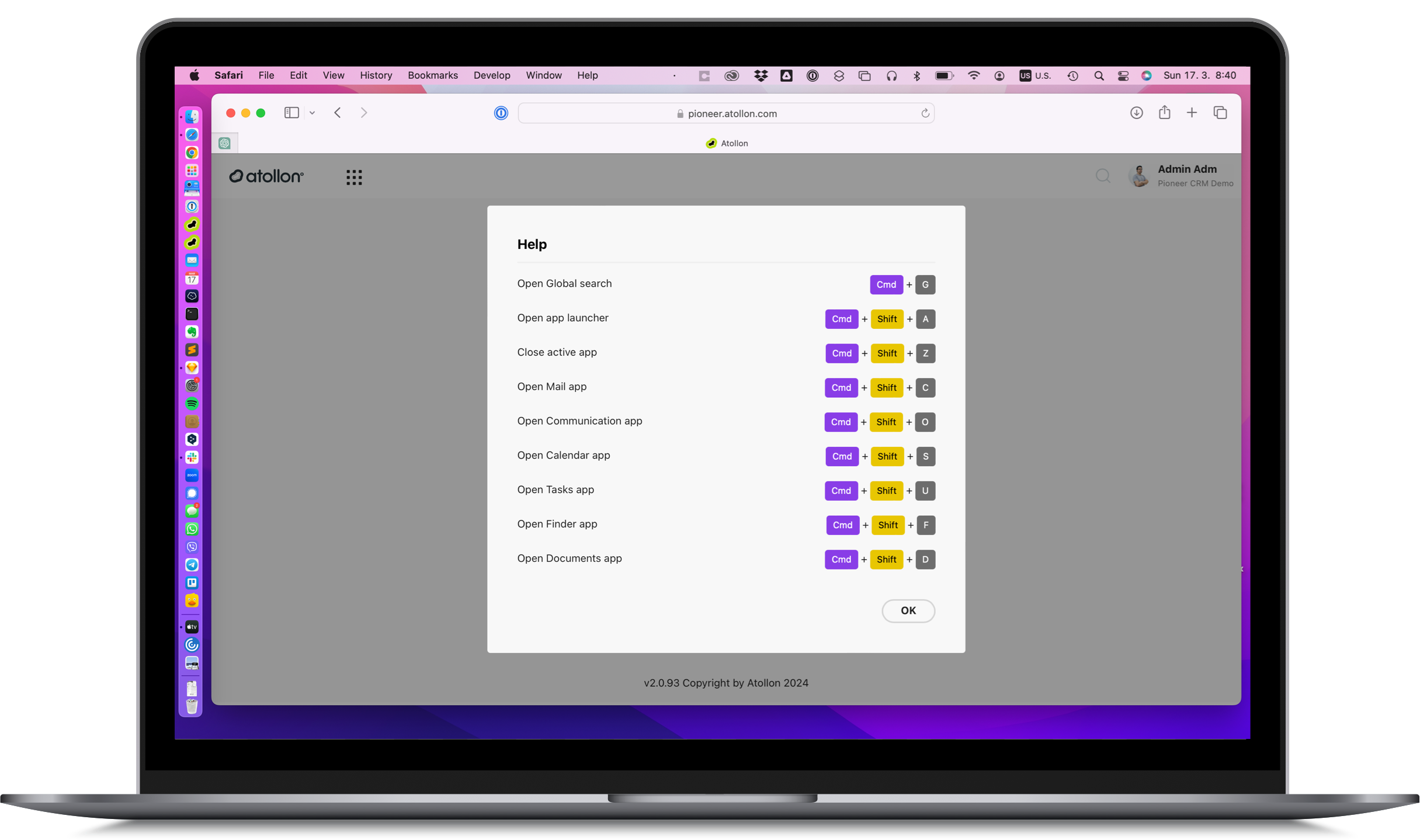Open the History menu in the menu bar
This screenshot has width=1420, height=840.
(375, 75)
